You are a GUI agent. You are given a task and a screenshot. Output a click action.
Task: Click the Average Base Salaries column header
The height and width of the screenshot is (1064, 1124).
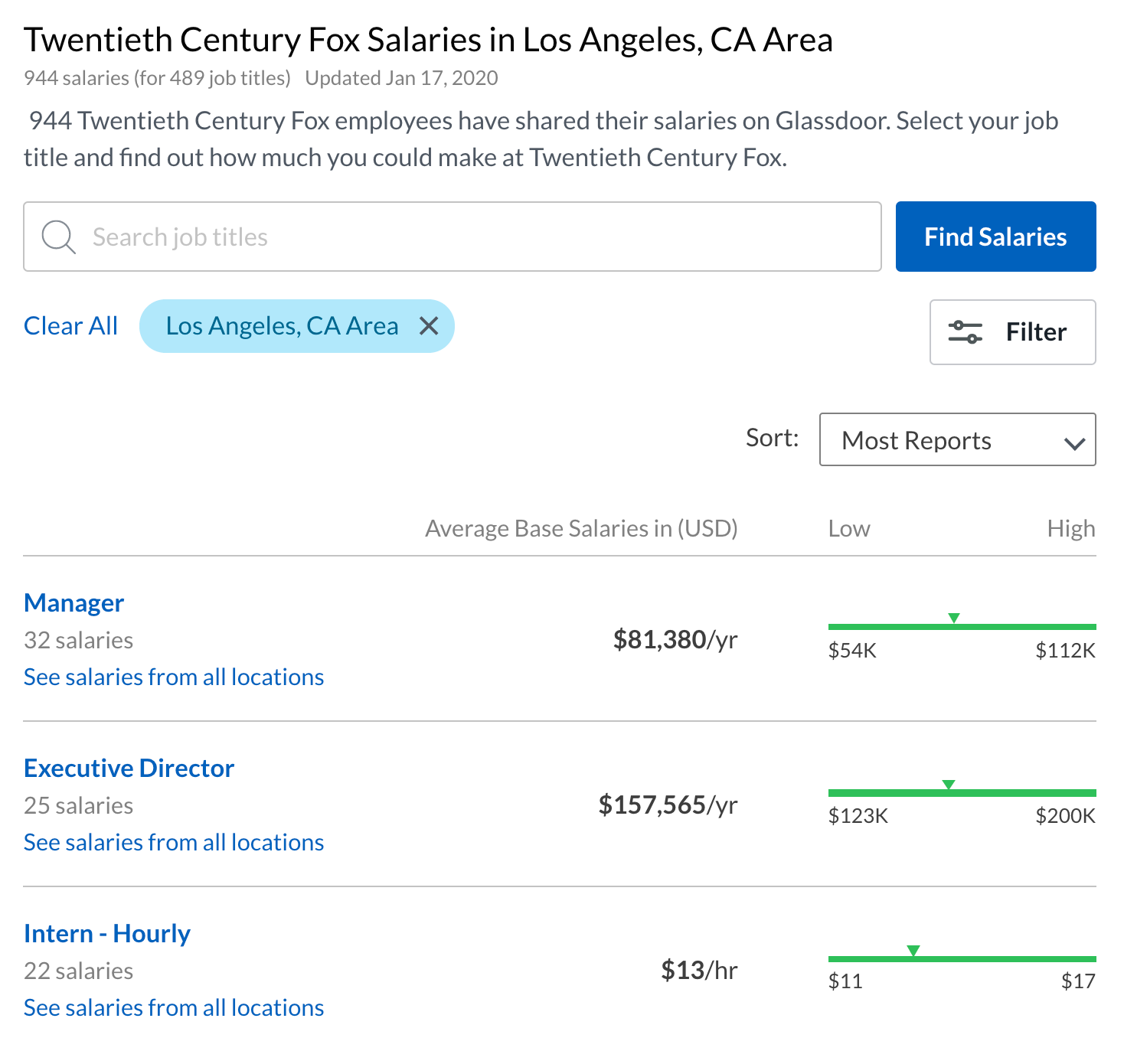point(582,529)
